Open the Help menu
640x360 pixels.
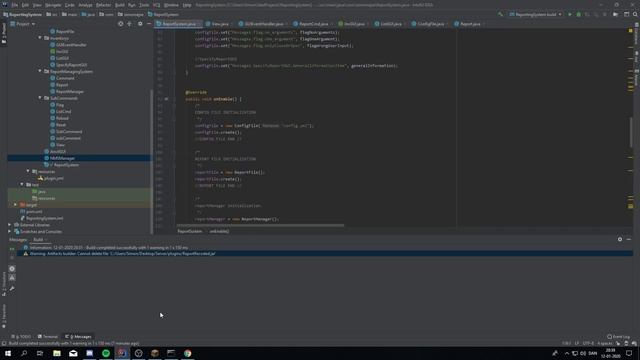tap(187, 5)
